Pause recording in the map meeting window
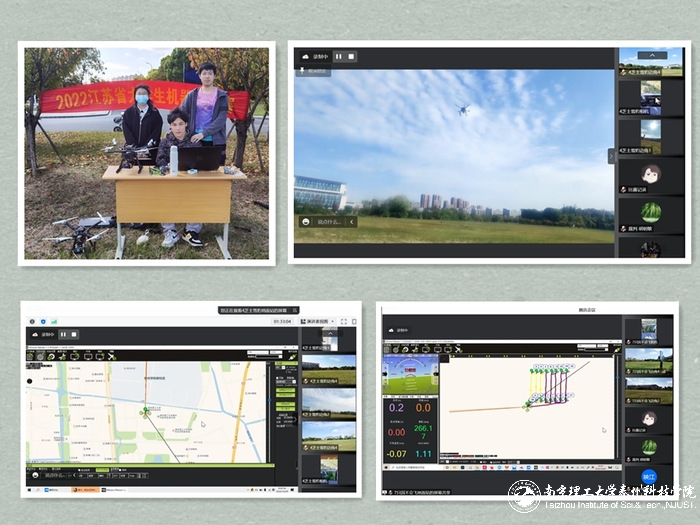The image size is (700, 525). coord(62,335)
